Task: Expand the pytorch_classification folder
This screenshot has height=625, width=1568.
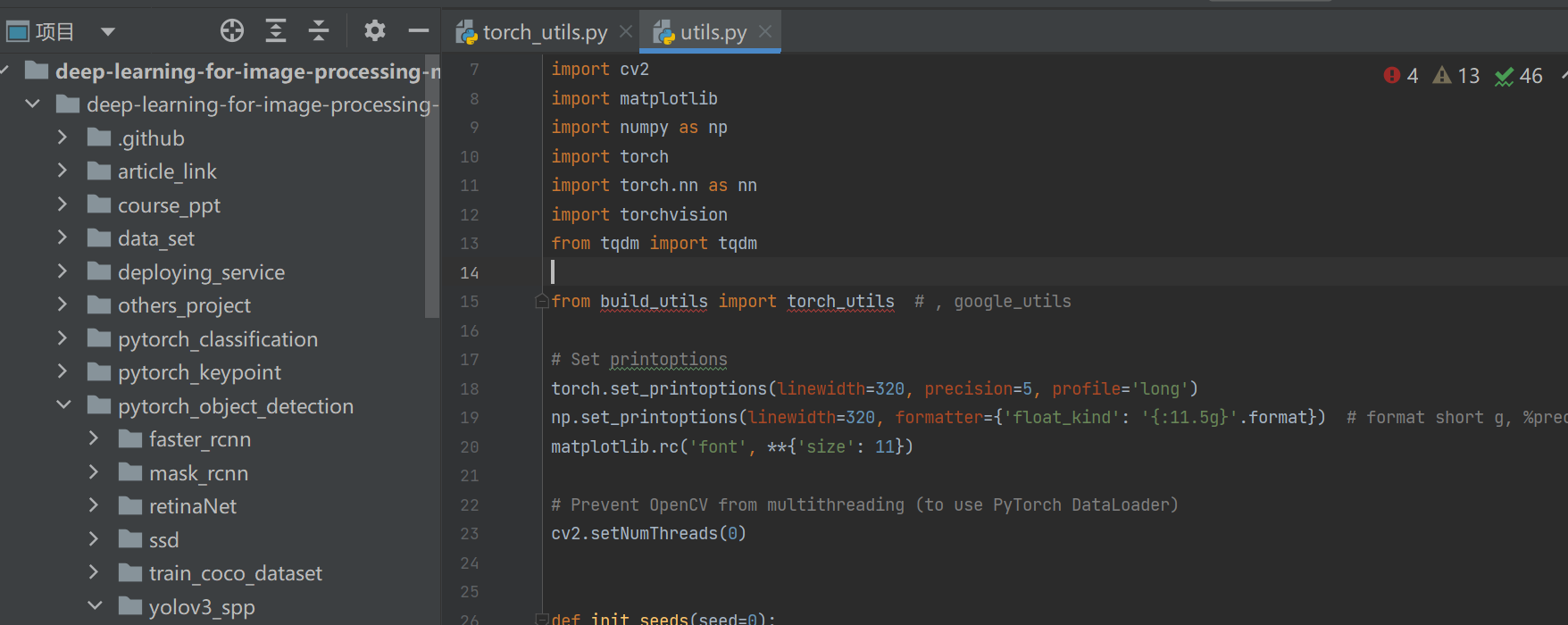Action: click(x=62, y=338)
